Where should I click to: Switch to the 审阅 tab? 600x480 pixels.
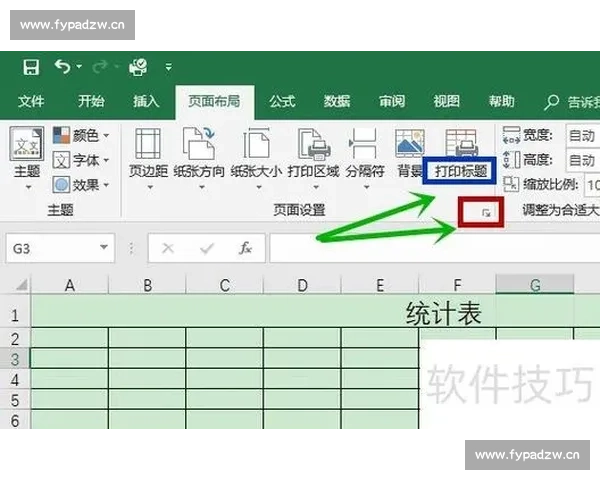pyautogui.click(x=392, y=101)
